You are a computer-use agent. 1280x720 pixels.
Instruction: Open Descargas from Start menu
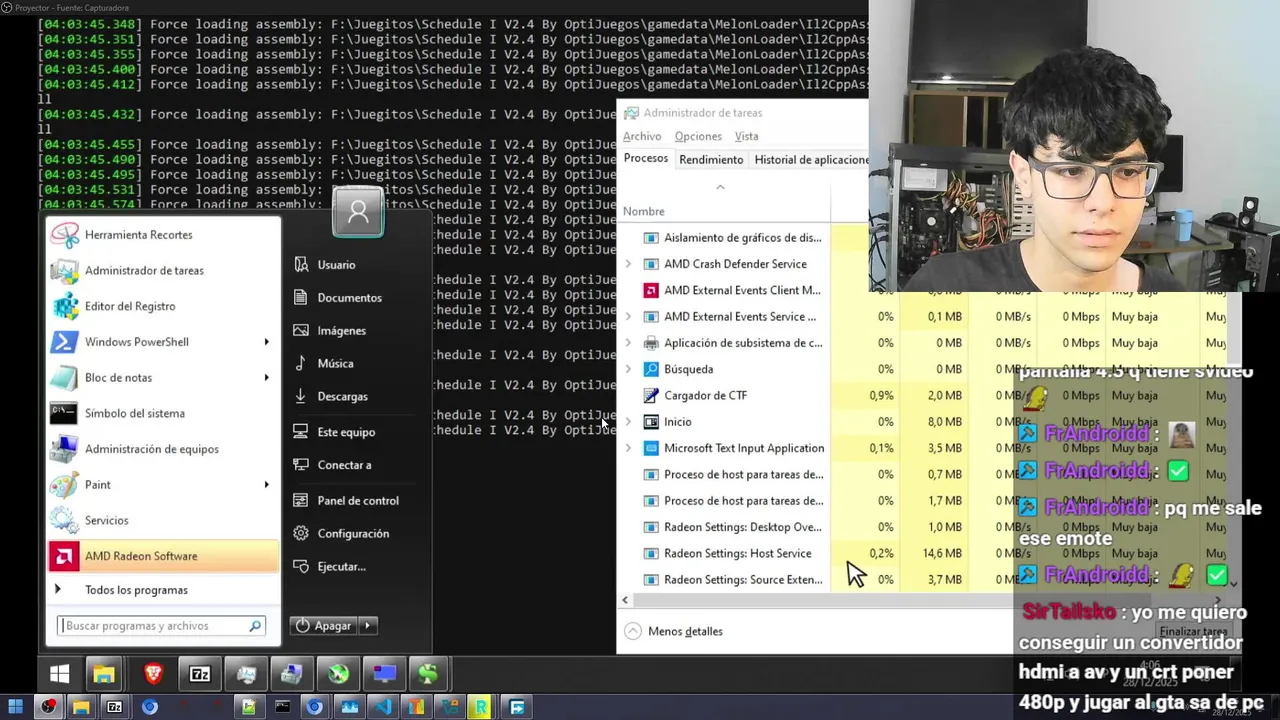pos(342,397)
